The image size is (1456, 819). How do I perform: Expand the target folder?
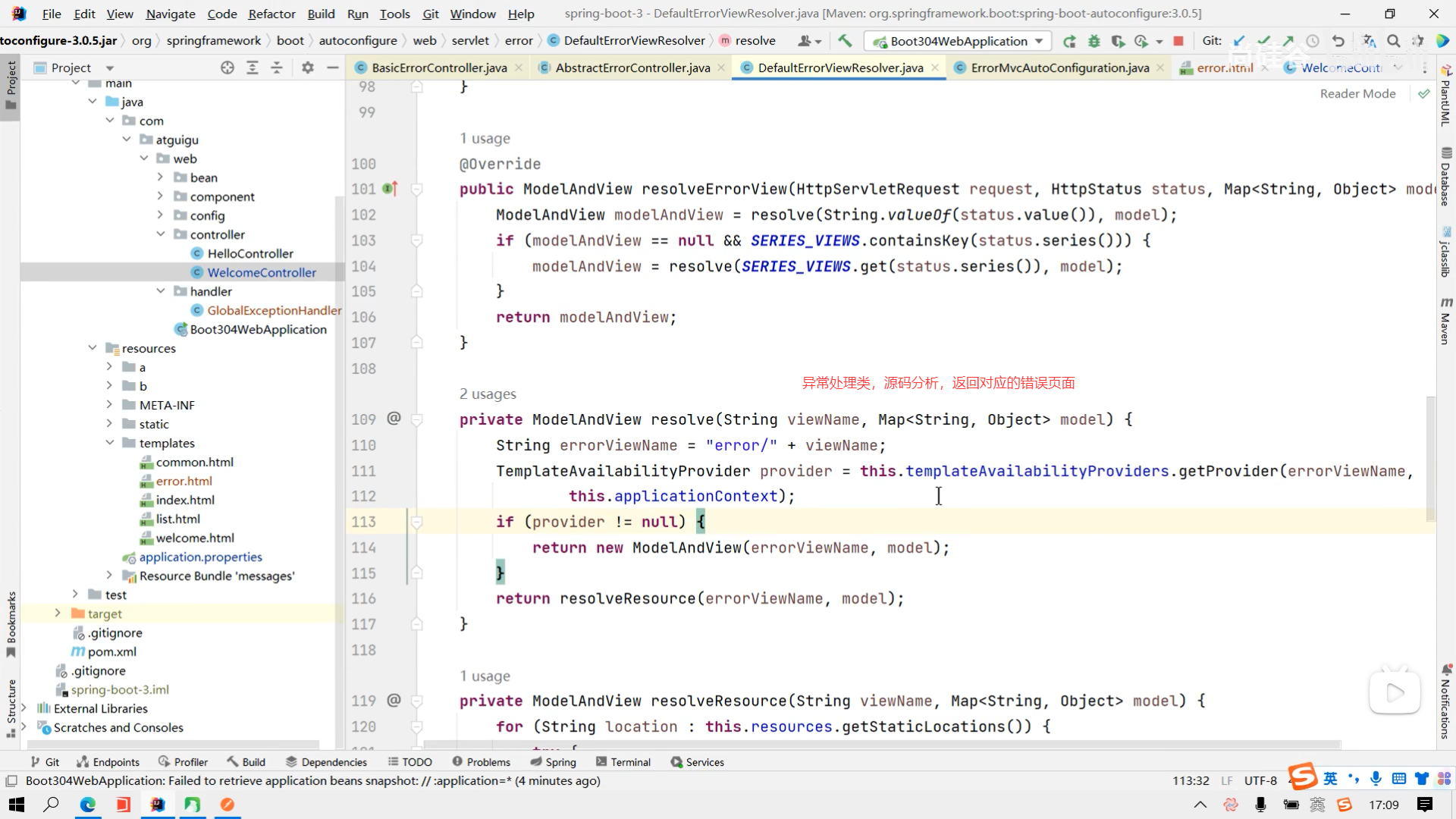(58, 613)
